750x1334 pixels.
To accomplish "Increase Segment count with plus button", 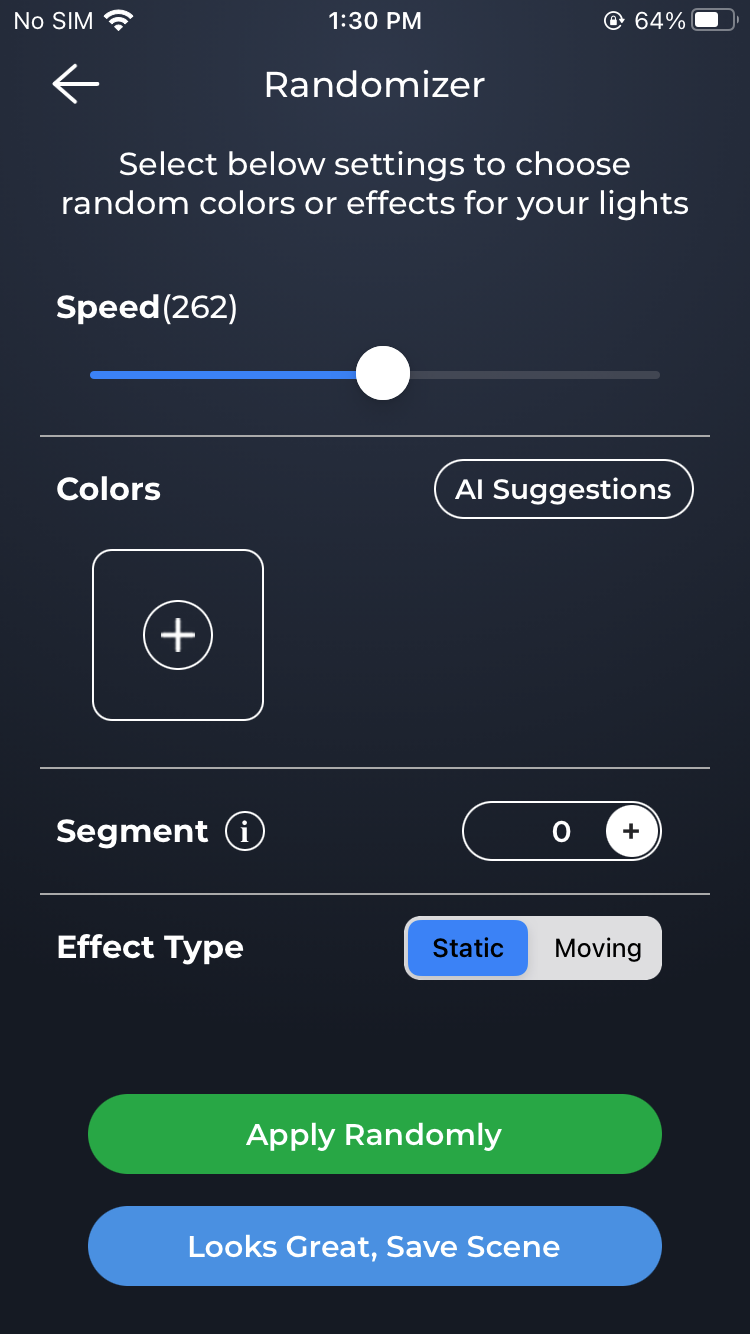I will pyautogui.click(x=631, y=831).
